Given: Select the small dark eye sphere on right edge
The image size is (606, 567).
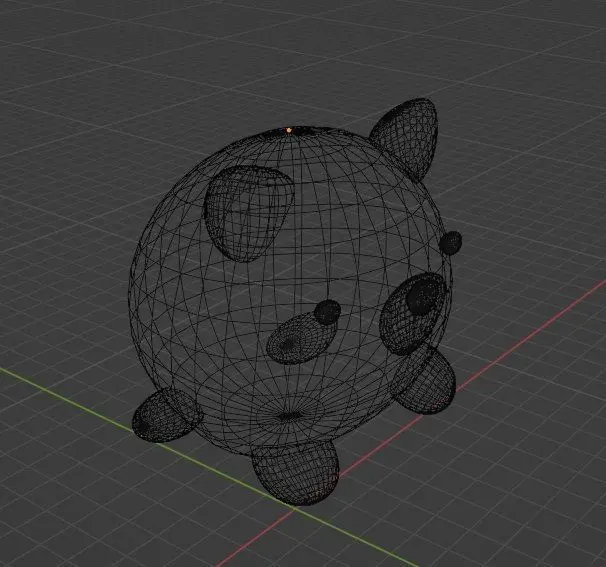Looking at the screenshot, I should (x=450, y=242).
